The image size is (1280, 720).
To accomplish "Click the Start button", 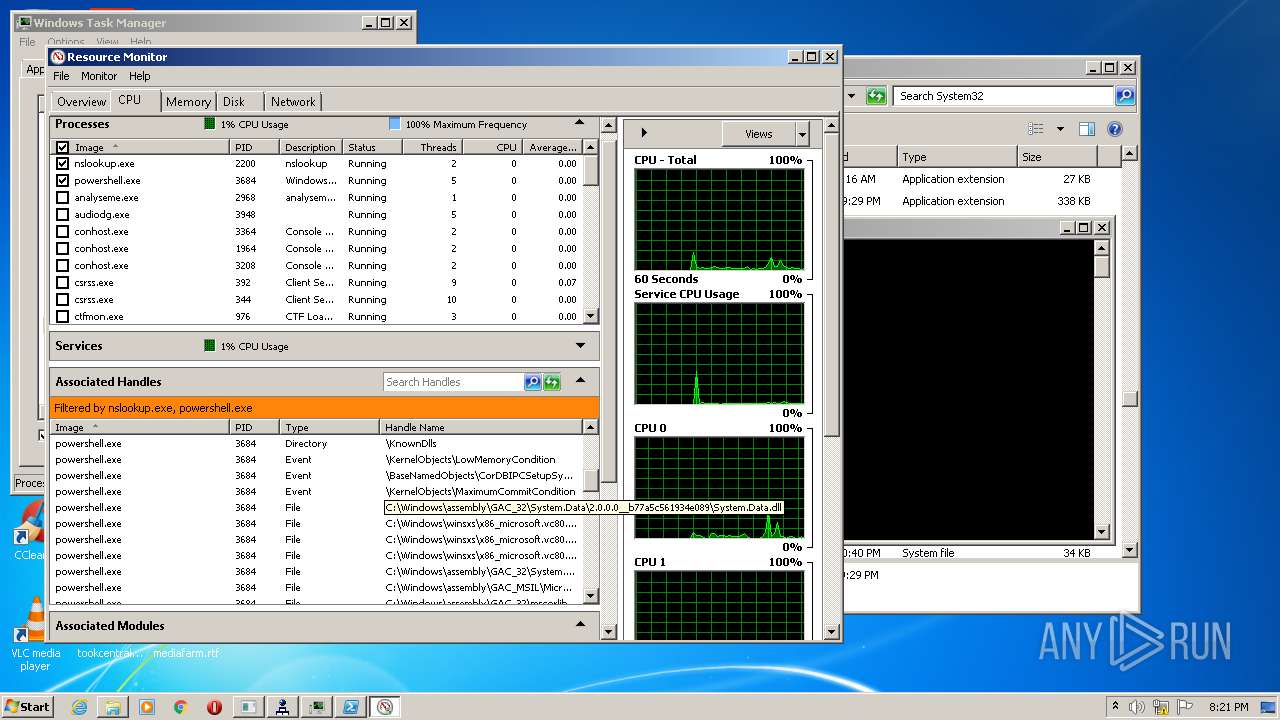I will coord(27,707).
